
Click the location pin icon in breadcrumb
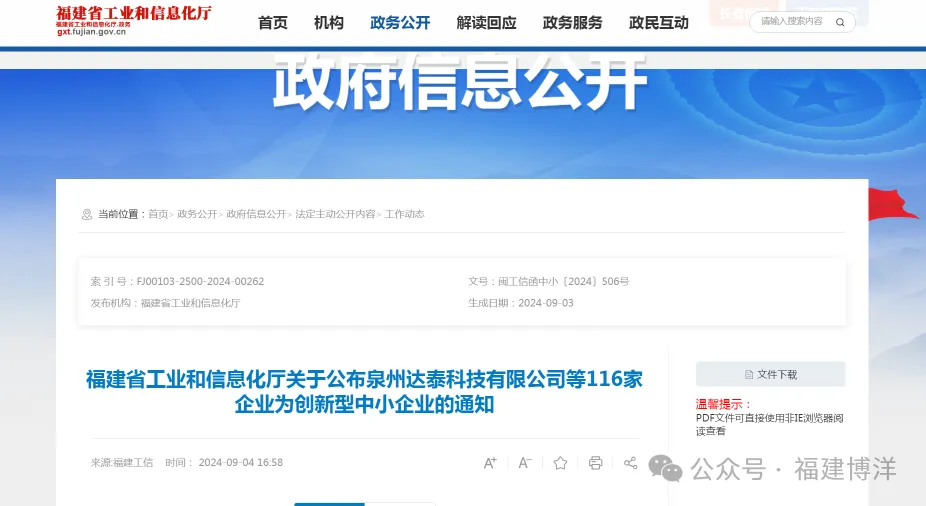[87, 214]
